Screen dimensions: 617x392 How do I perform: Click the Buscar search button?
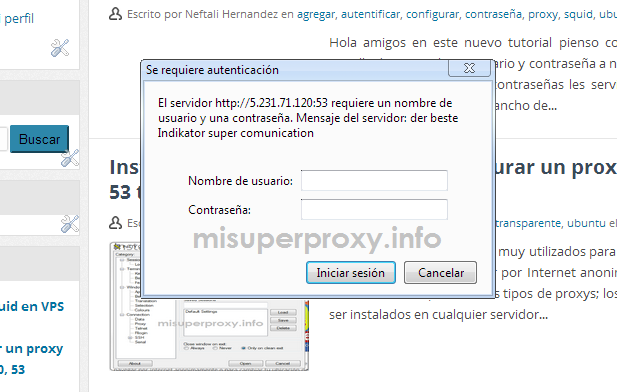(39, 139)
